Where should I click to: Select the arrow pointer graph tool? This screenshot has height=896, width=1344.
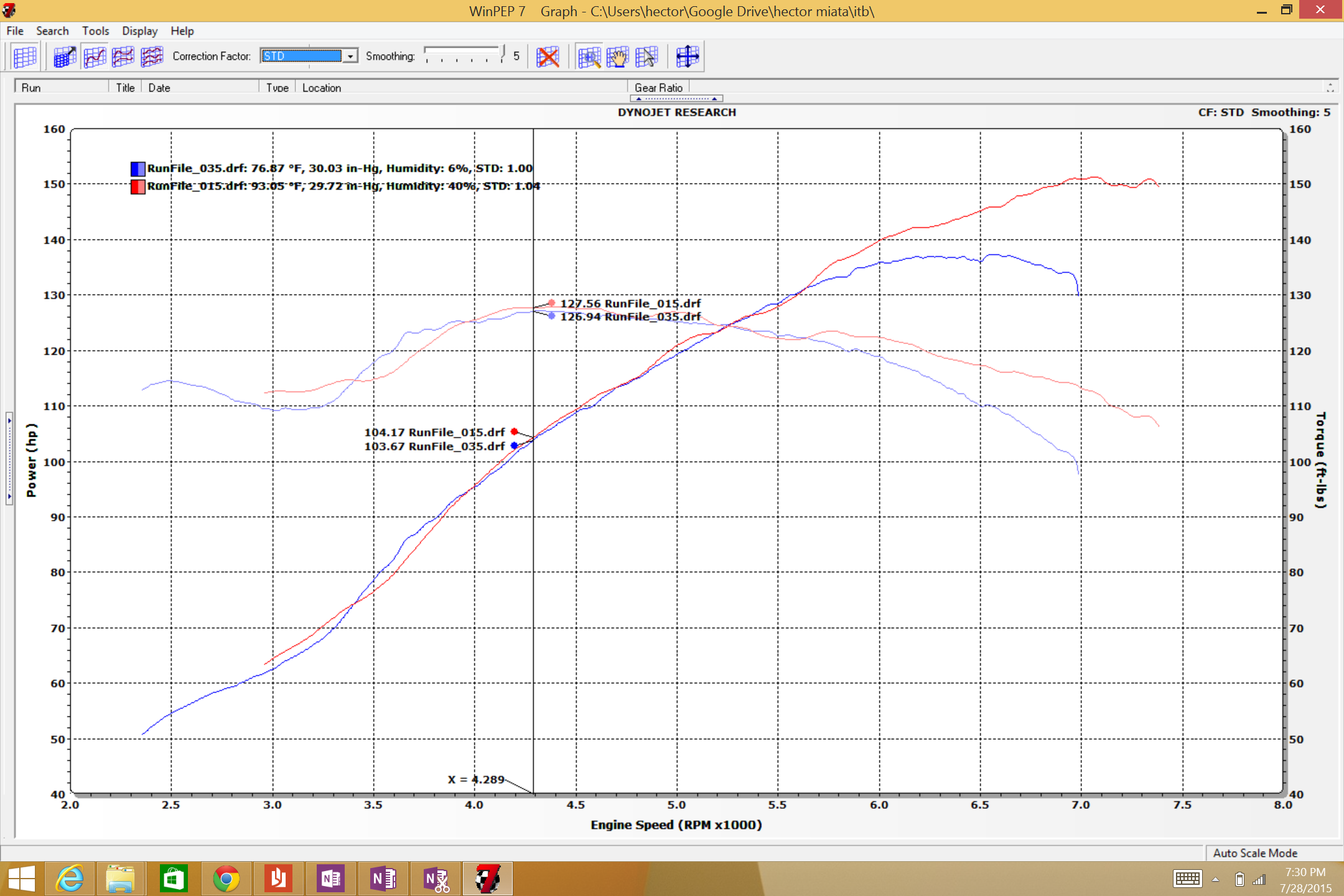646,57
